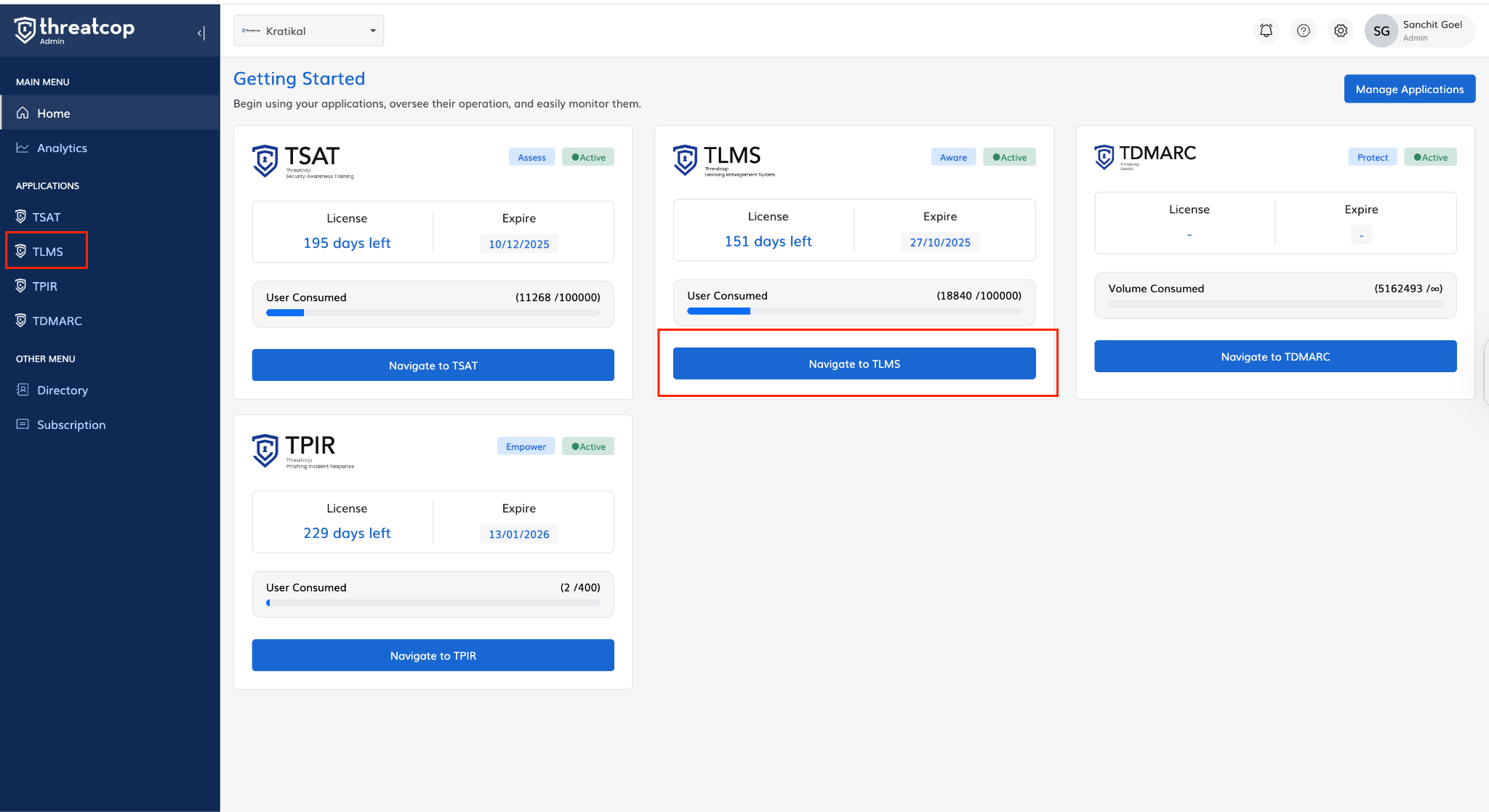The image size is (1489, 812).
Task: Click the 27/10/2025 expiry date
Action: point(940,242)
